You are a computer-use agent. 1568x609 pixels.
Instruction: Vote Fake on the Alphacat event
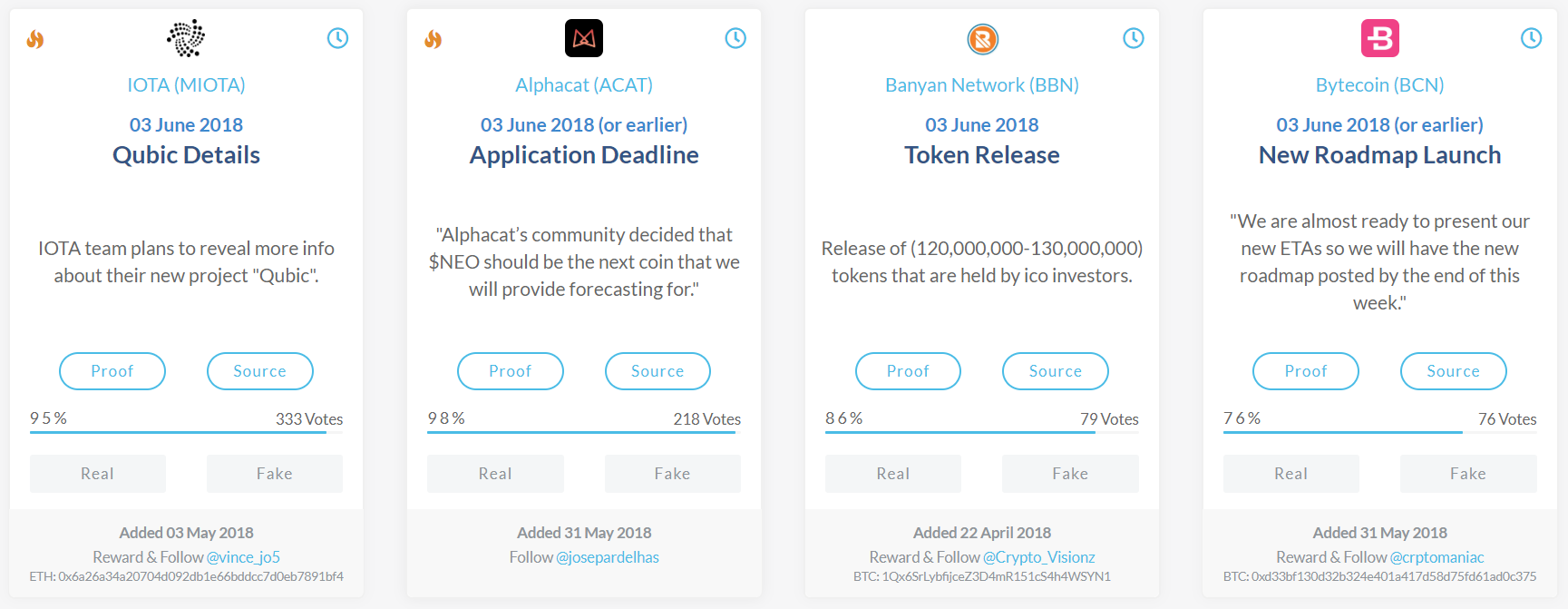point(673,474)
